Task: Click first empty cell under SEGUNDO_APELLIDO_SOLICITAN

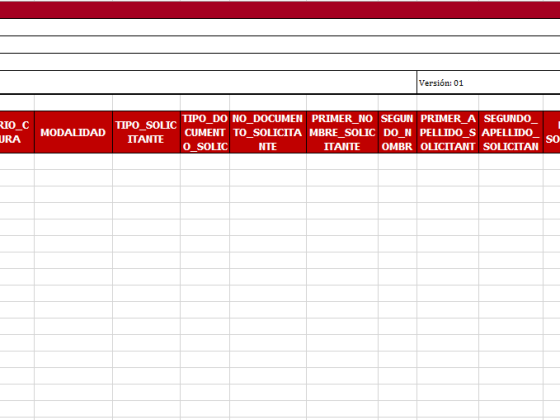Action: [x=511, y=161]
